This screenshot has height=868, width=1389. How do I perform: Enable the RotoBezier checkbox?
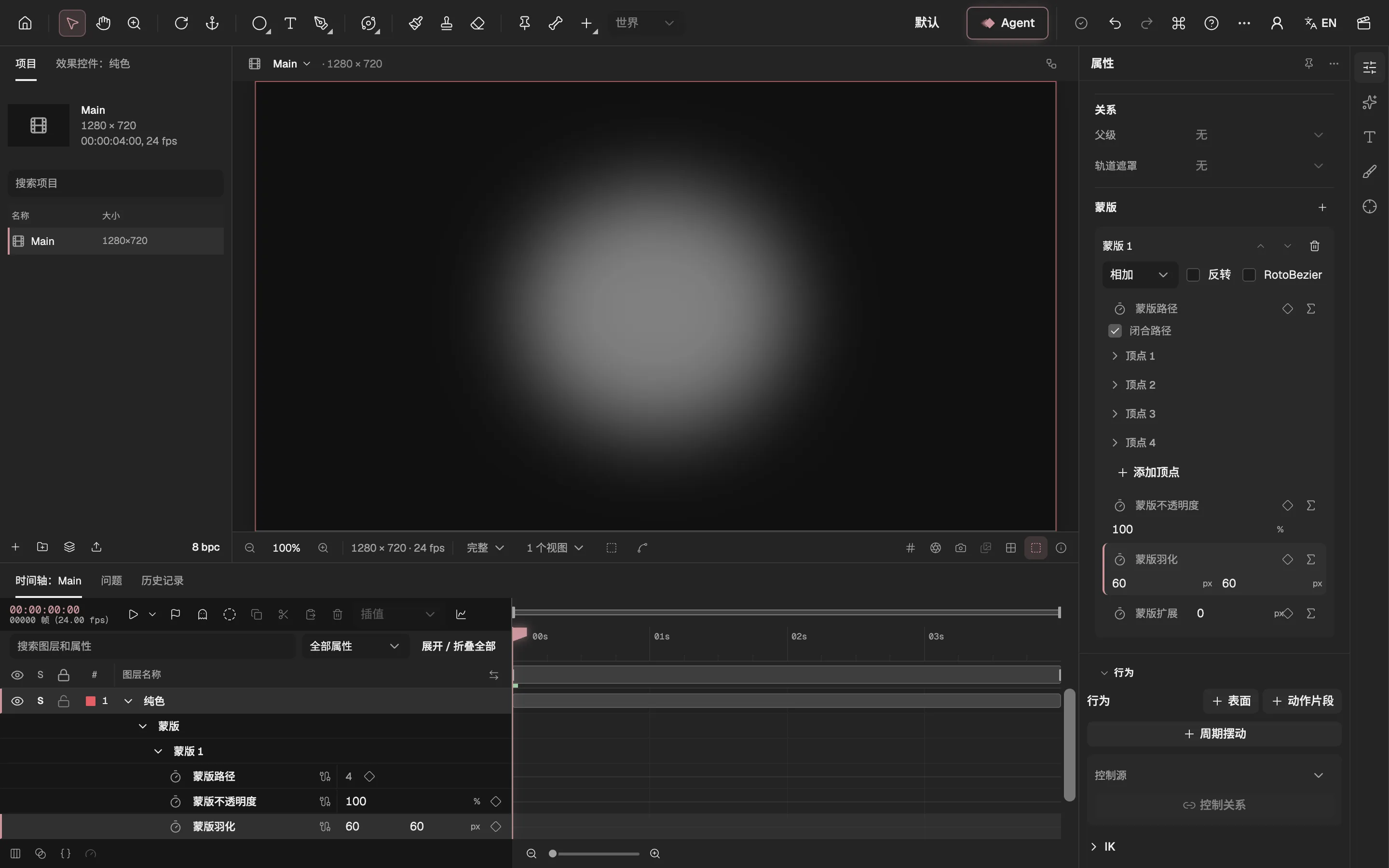1249,275
